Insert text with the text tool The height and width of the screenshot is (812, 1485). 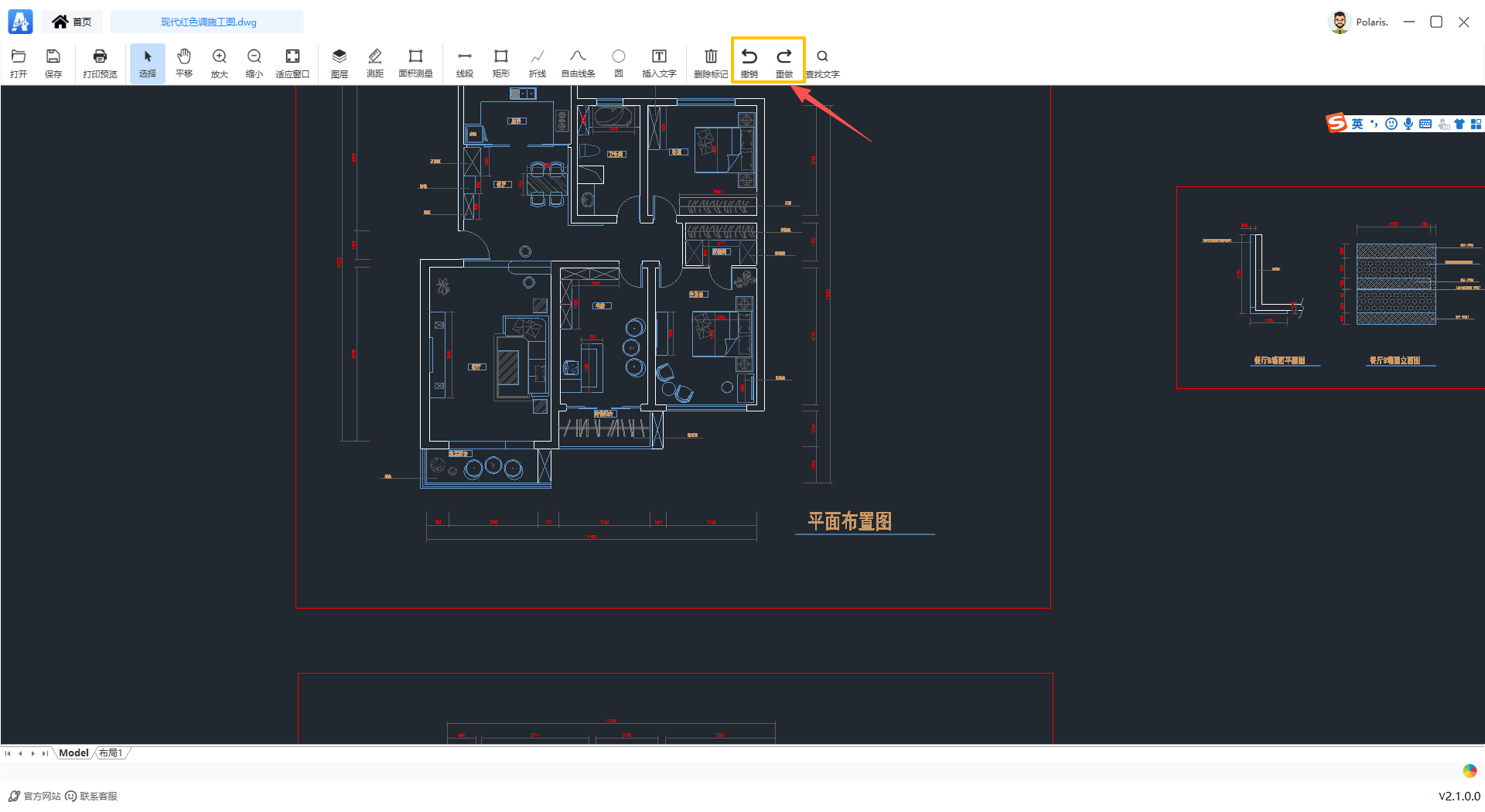pos(659,63)
